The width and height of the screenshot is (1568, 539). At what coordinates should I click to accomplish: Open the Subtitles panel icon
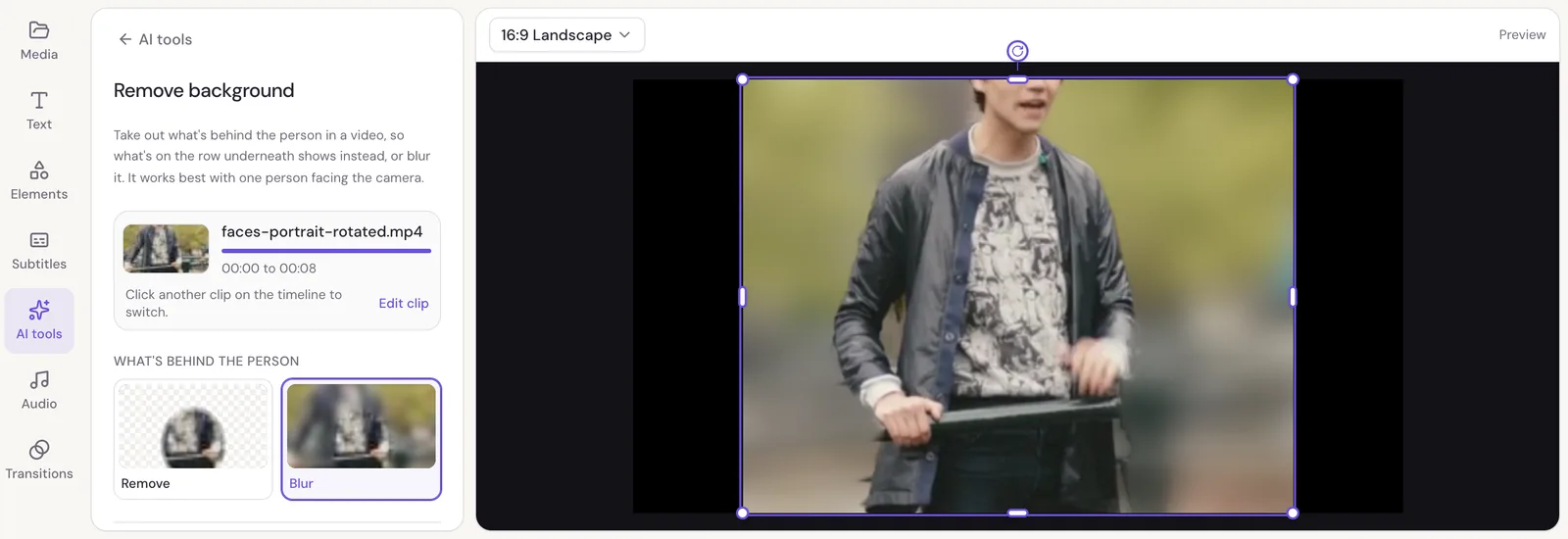[39, 240]
